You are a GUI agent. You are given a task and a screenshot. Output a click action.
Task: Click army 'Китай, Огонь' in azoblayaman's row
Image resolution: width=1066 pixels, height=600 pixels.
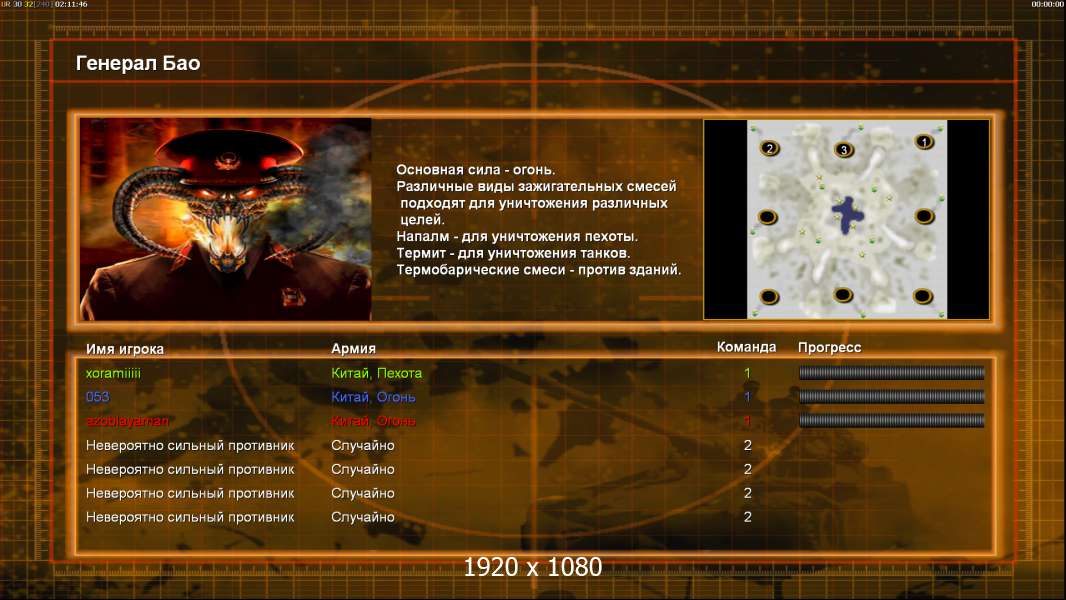point(373,421)
